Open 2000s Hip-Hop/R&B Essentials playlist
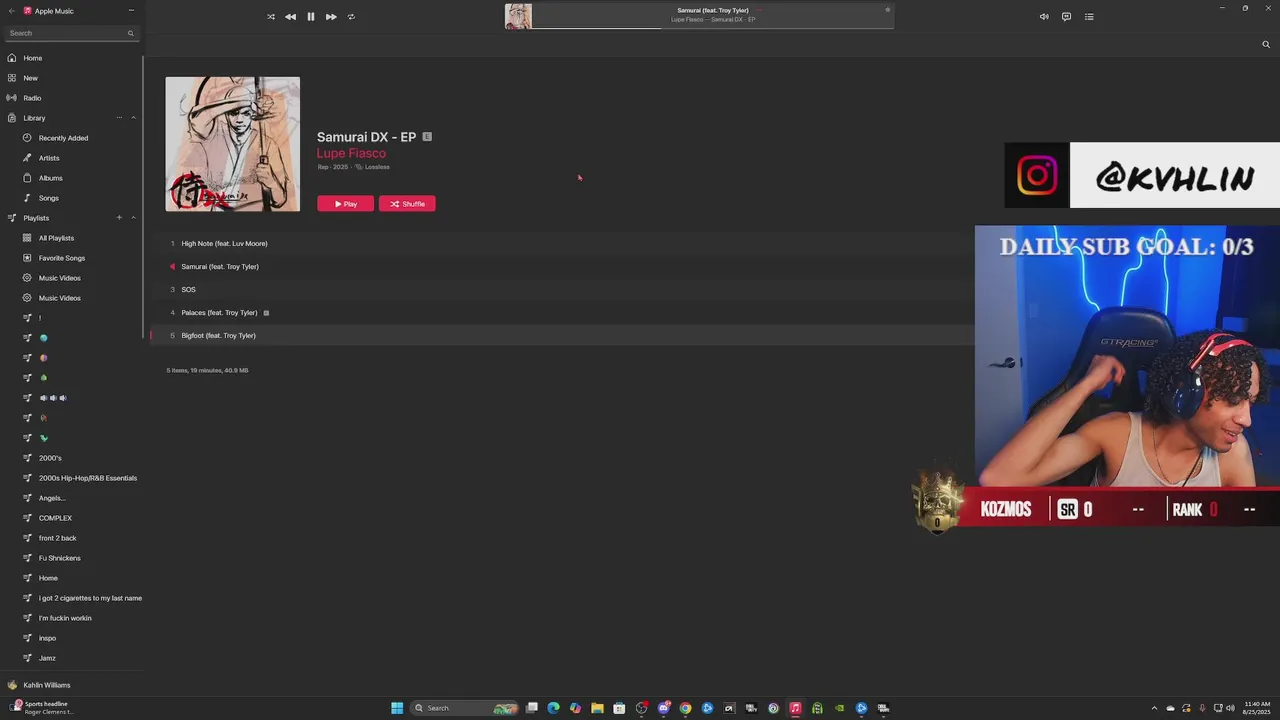 [87, 478]
